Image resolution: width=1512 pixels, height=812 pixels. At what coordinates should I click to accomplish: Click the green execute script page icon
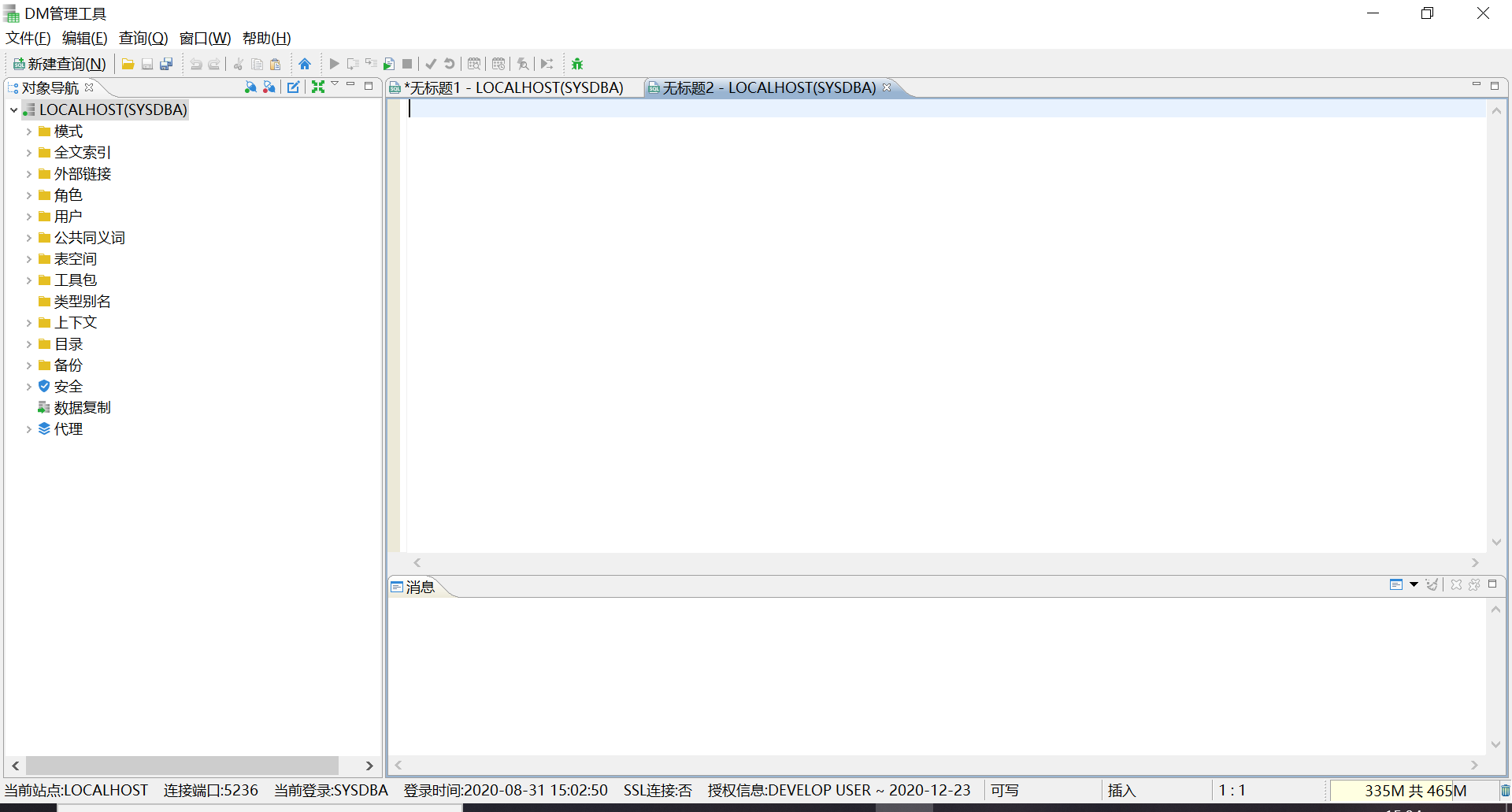tap(389, 64)
